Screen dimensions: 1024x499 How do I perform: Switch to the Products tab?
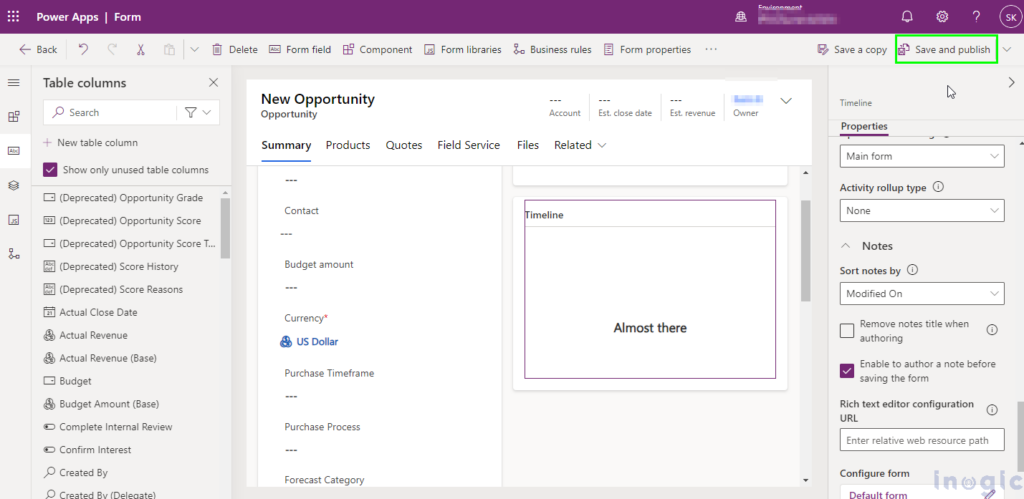348,145
